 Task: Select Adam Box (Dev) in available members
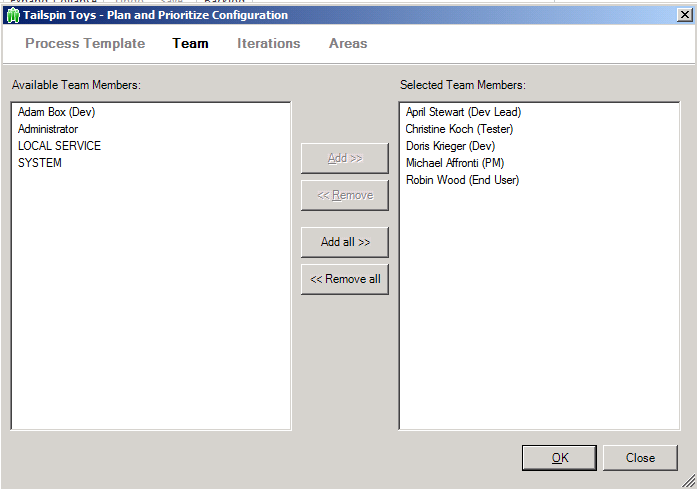[x=56, y=112]
